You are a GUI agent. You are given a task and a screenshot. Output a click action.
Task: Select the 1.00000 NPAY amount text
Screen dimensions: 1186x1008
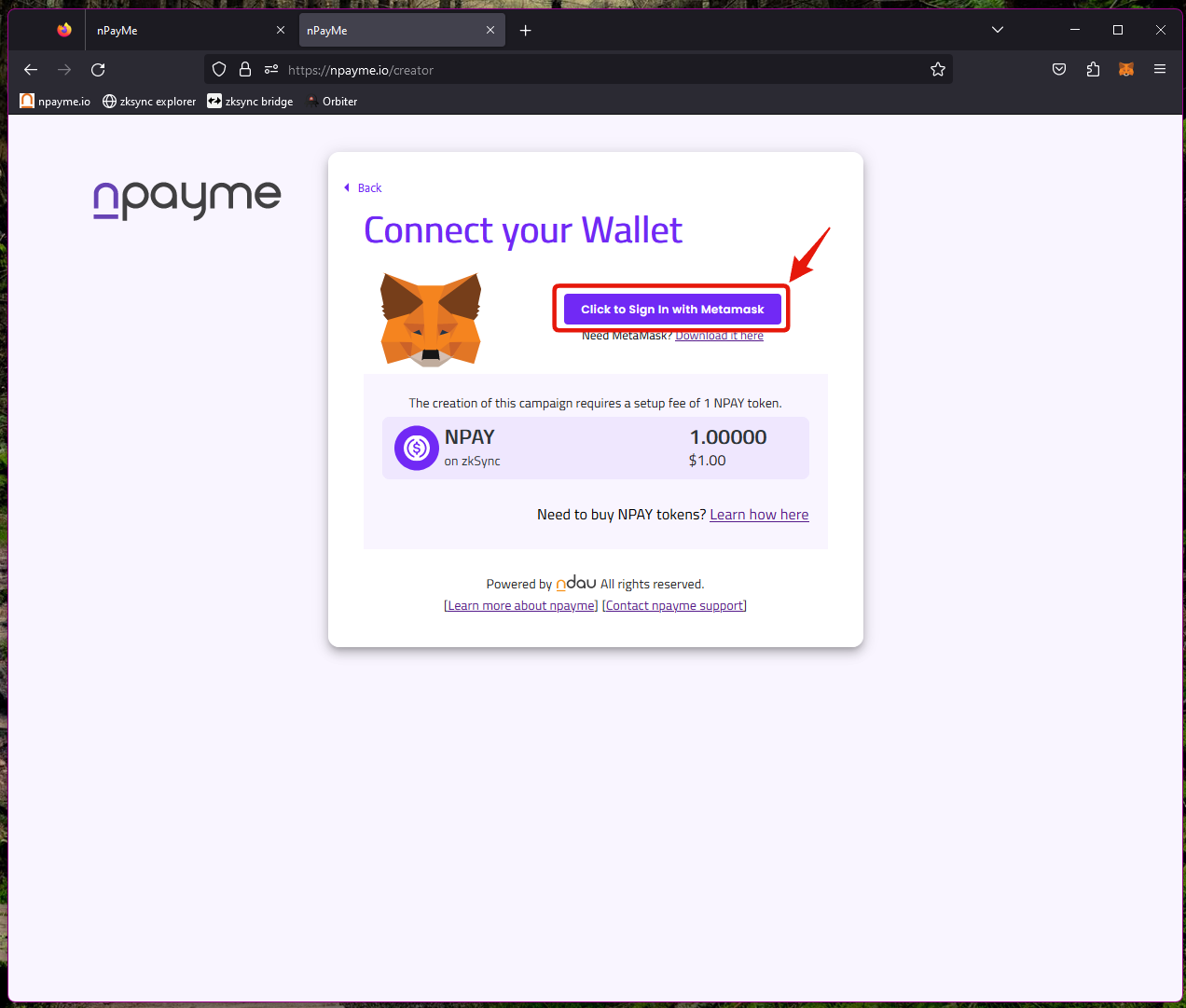(728, 437)
